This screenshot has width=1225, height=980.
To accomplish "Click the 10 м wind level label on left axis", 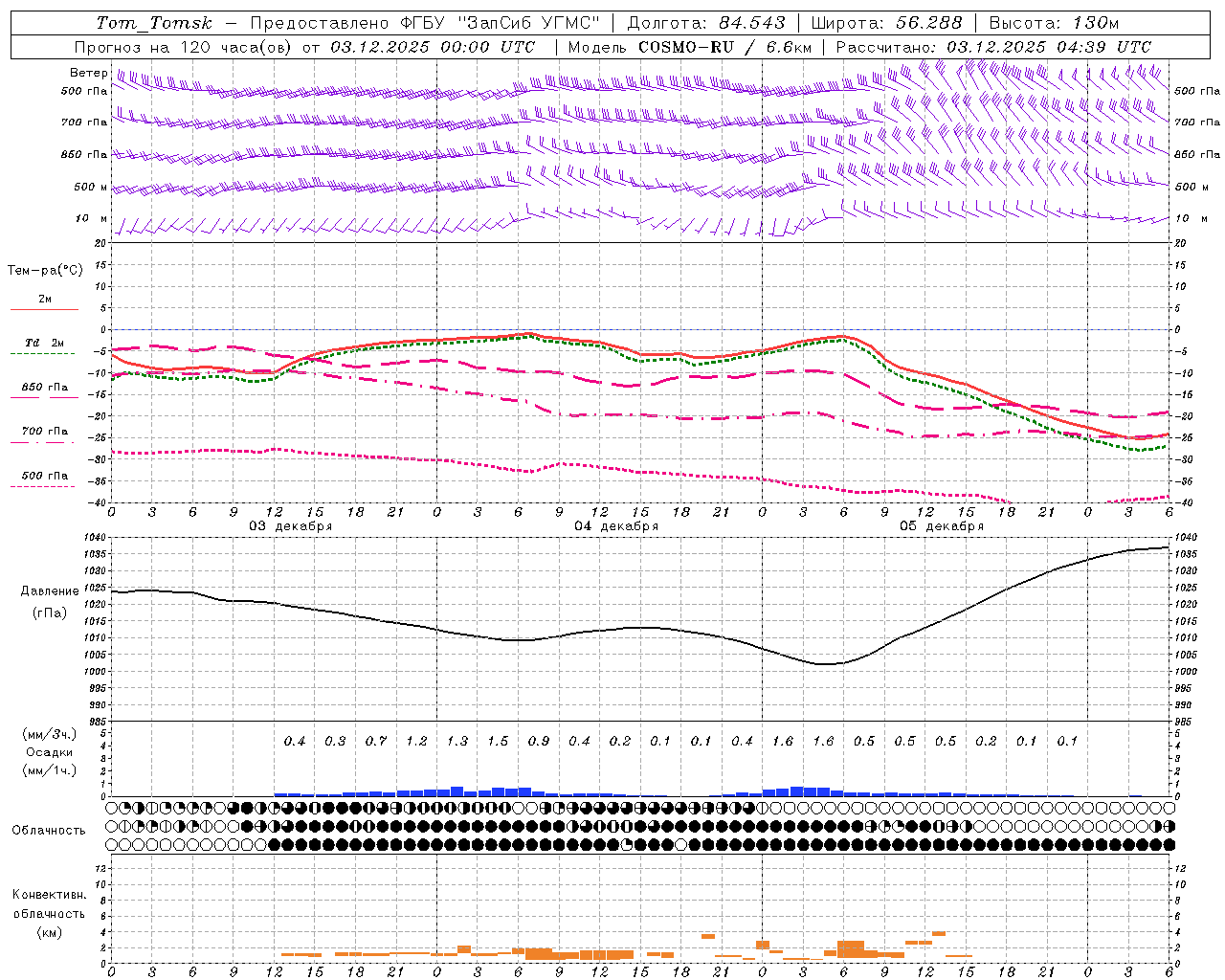I will pos(92,219).
